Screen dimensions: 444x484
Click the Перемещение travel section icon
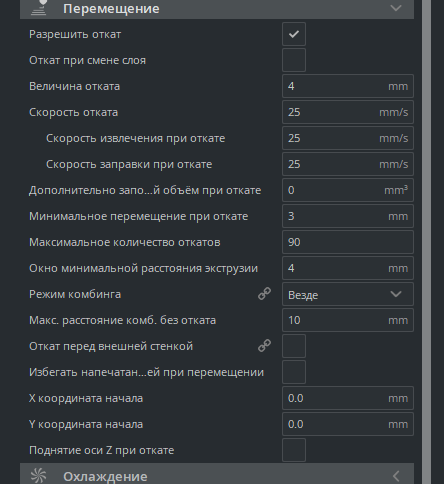[x=39, y=7]
